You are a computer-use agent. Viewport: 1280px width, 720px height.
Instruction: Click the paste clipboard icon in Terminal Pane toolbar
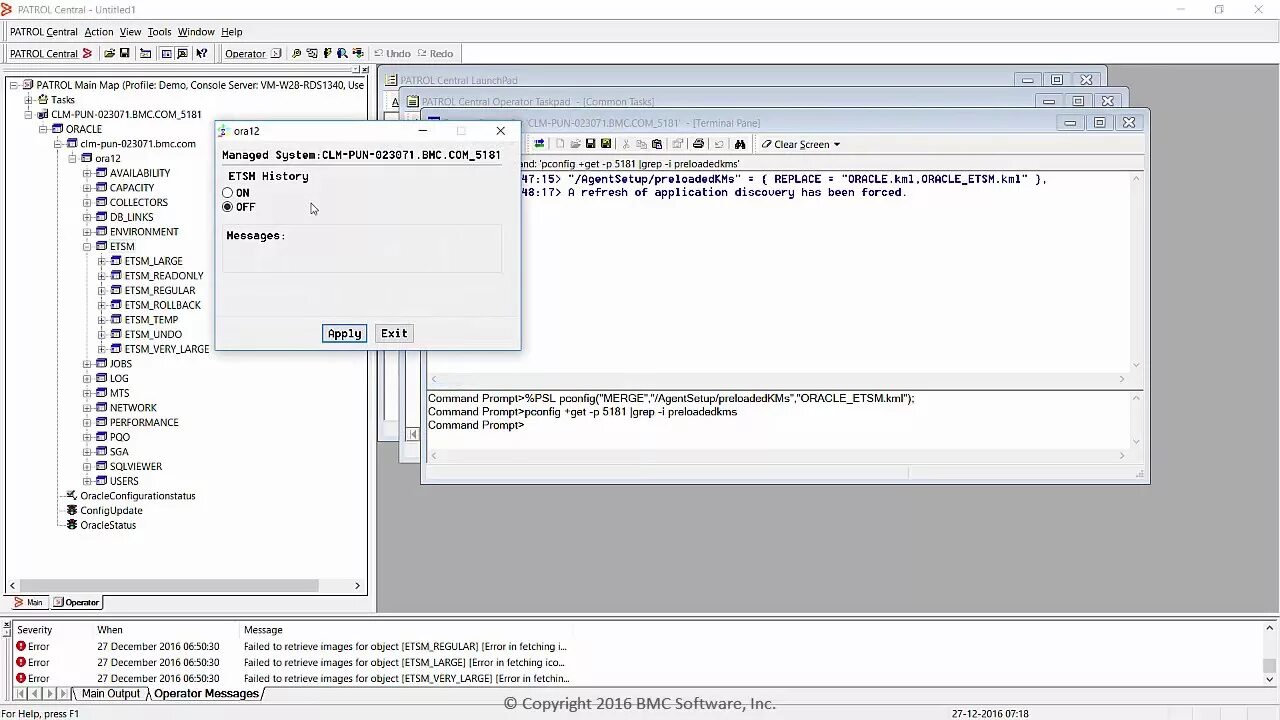[x=657, y=144]
